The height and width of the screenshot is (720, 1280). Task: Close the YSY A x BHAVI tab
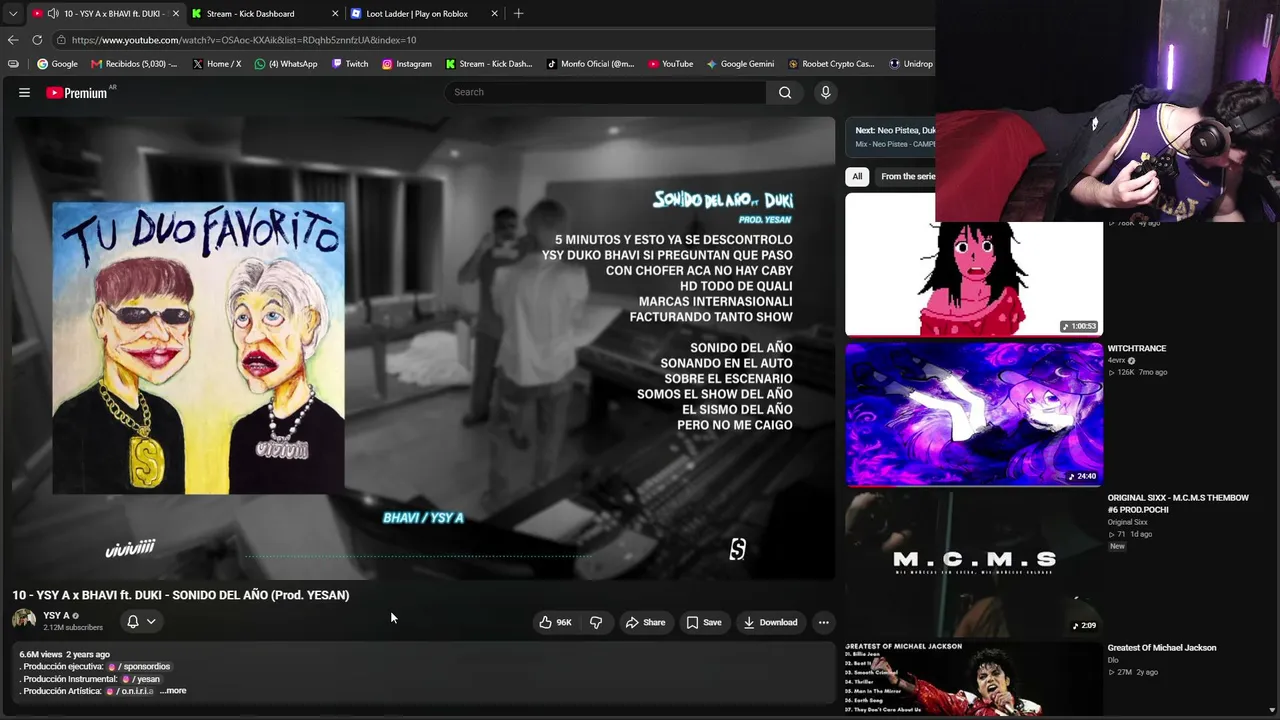coord(176,14)
